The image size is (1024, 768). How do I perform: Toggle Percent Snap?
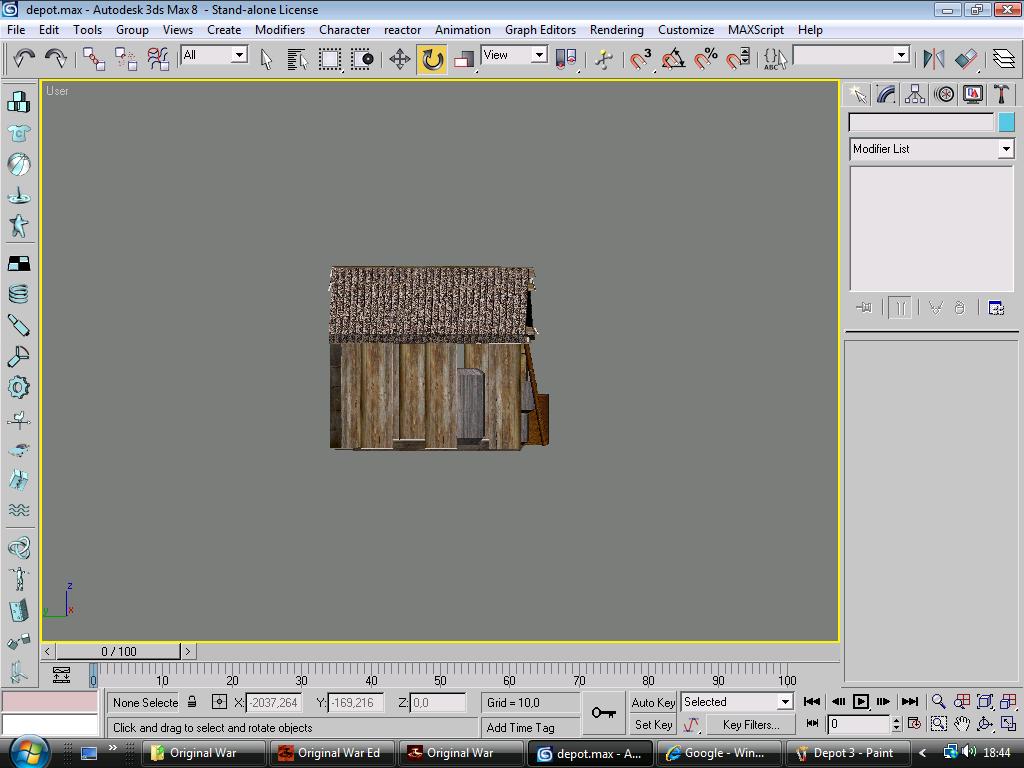(x=706, y=59)
